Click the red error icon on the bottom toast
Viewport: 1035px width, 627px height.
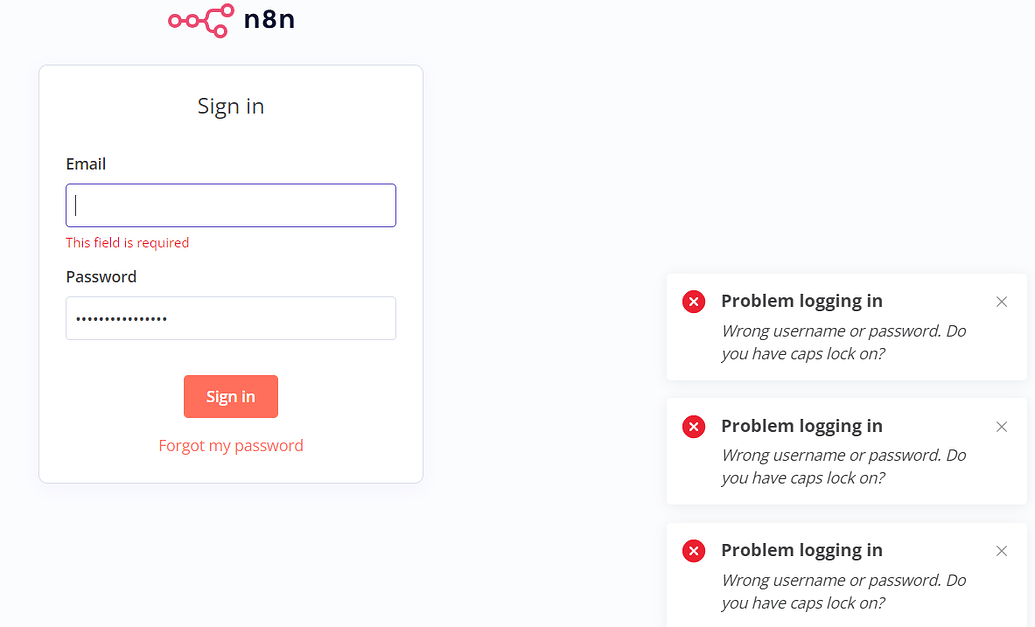pos(693,550)
